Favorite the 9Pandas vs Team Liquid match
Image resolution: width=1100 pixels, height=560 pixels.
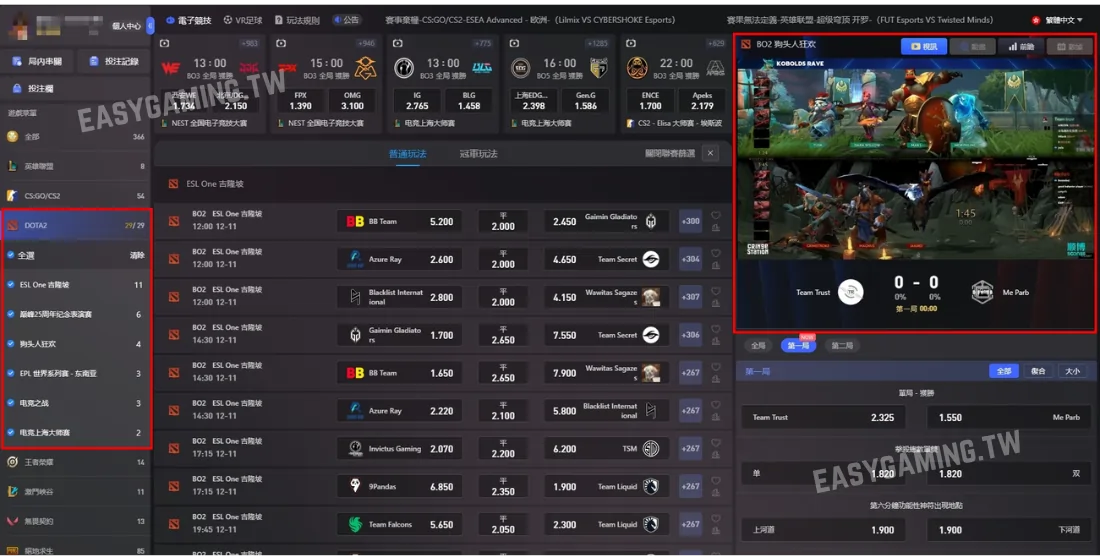716,481
